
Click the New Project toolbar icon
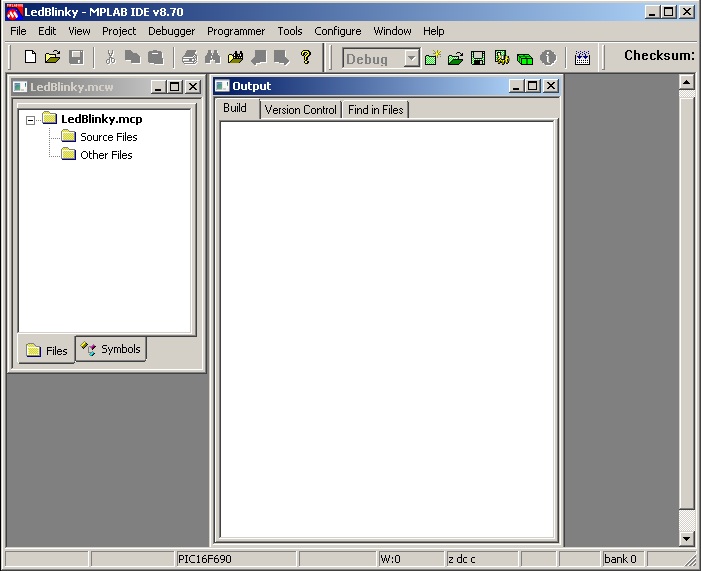pyautogui.click(x=432, y=58)
